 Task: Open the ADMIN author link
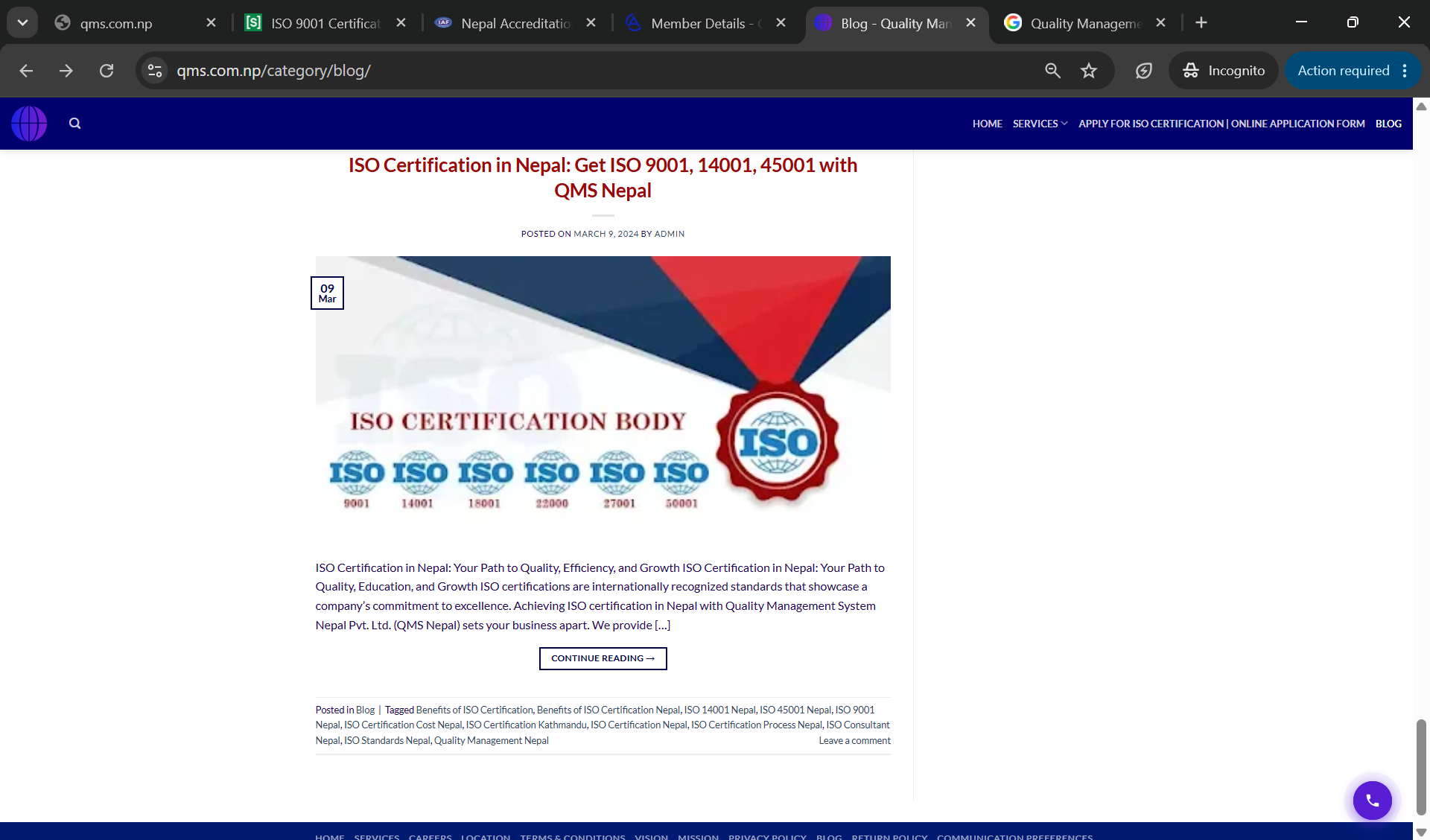tap(669, 234)
